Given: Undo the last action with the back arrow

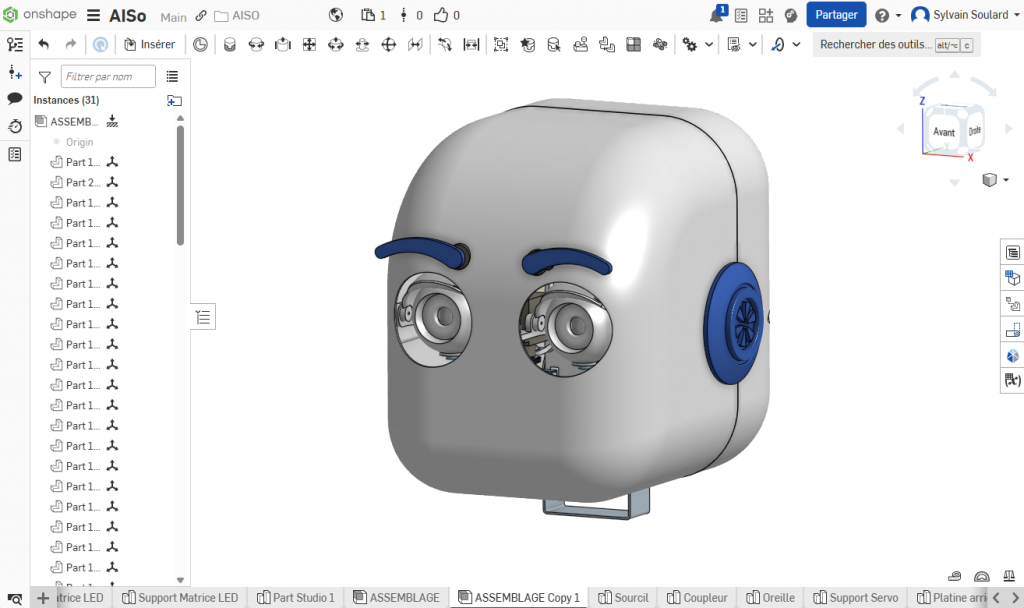Looking at the screenshot, I should pos(43,44).
